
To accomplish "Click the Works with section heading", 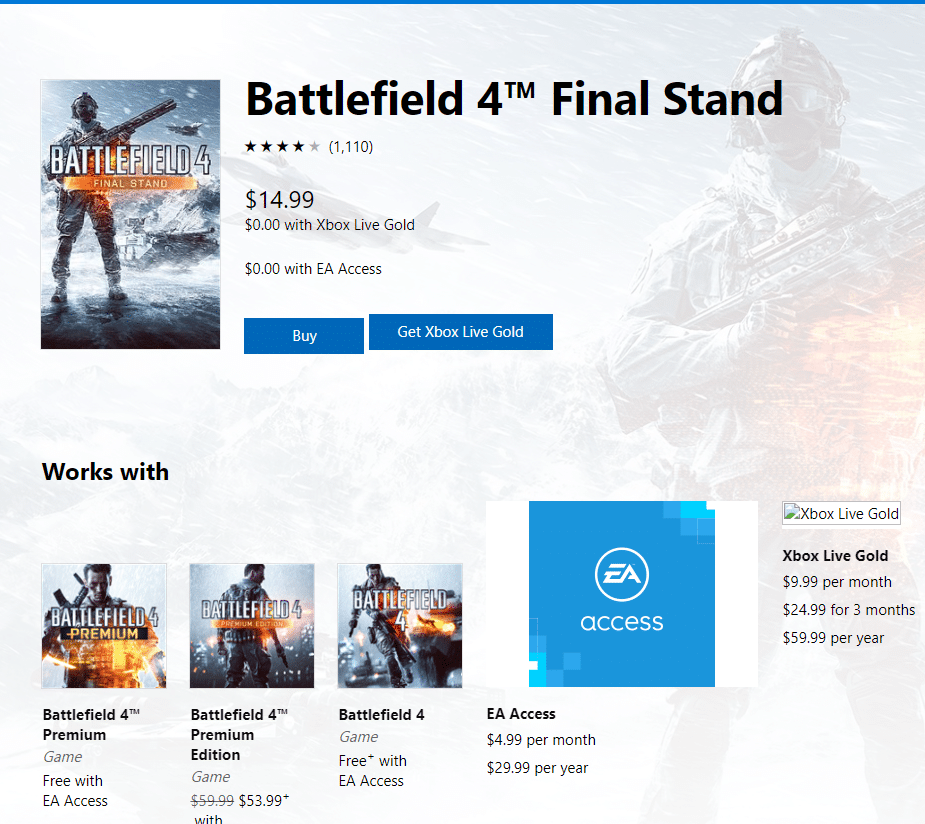I will tap(105, 472).
